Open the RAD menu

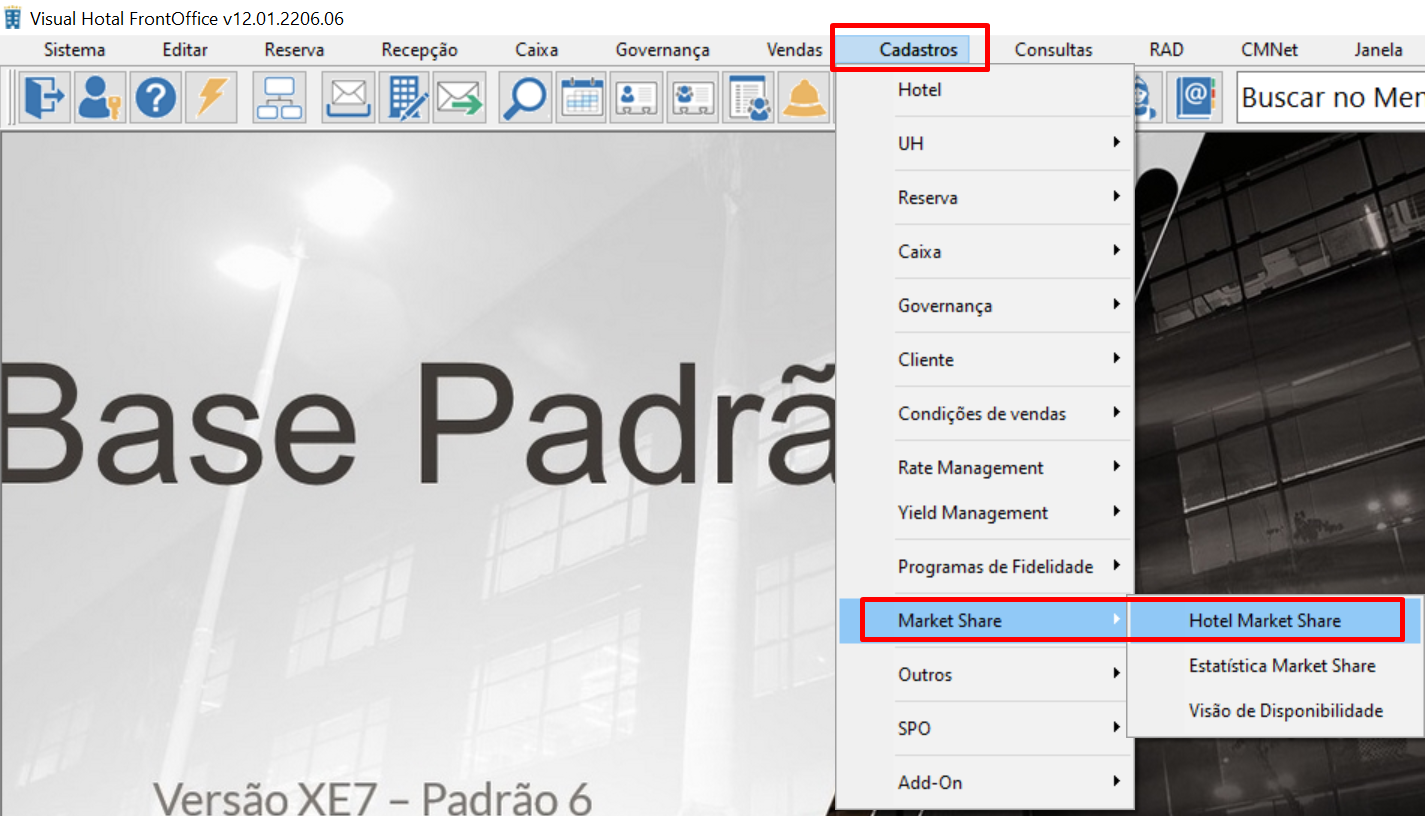(x=1166, y=50)
